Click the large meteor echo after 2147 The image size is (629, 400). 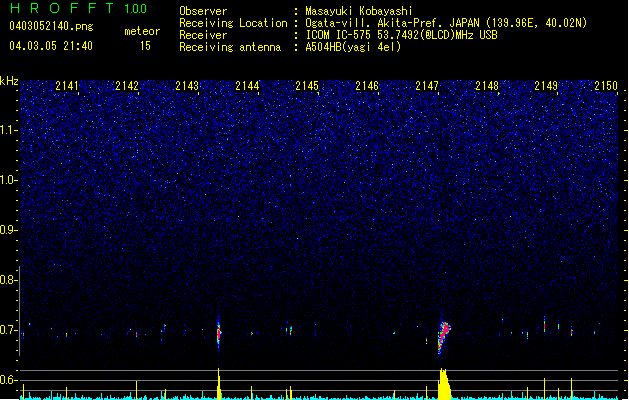point(443,336)
